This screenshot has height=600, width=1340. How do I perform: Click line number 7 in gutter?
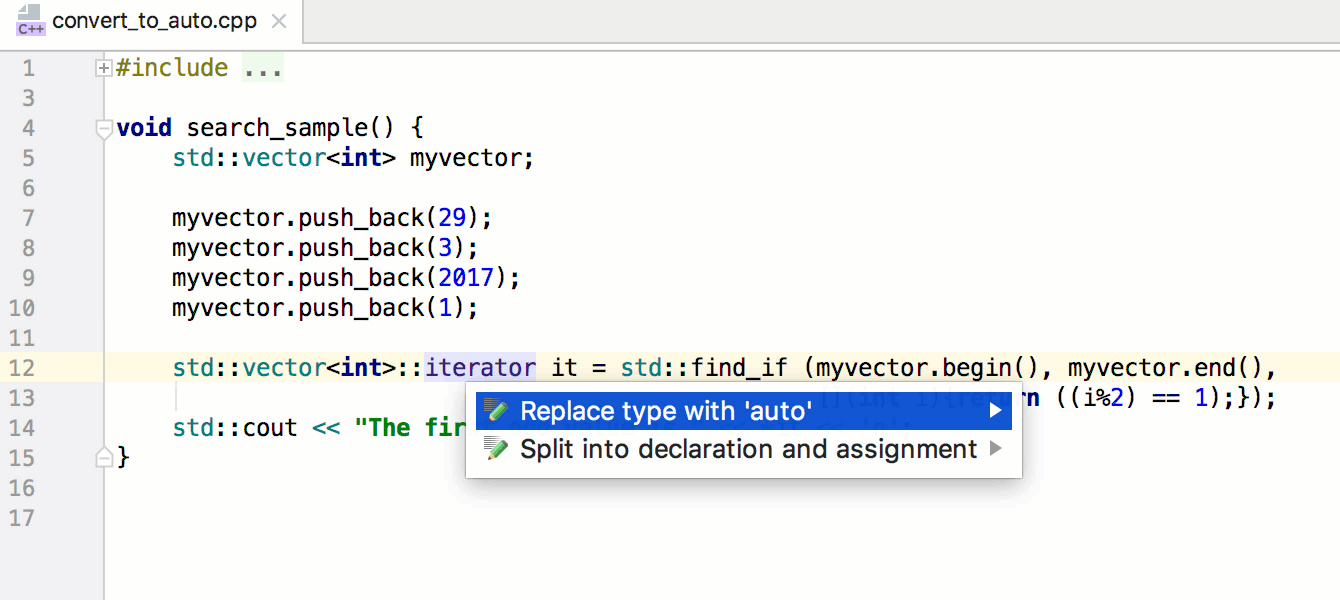[27, 218]
